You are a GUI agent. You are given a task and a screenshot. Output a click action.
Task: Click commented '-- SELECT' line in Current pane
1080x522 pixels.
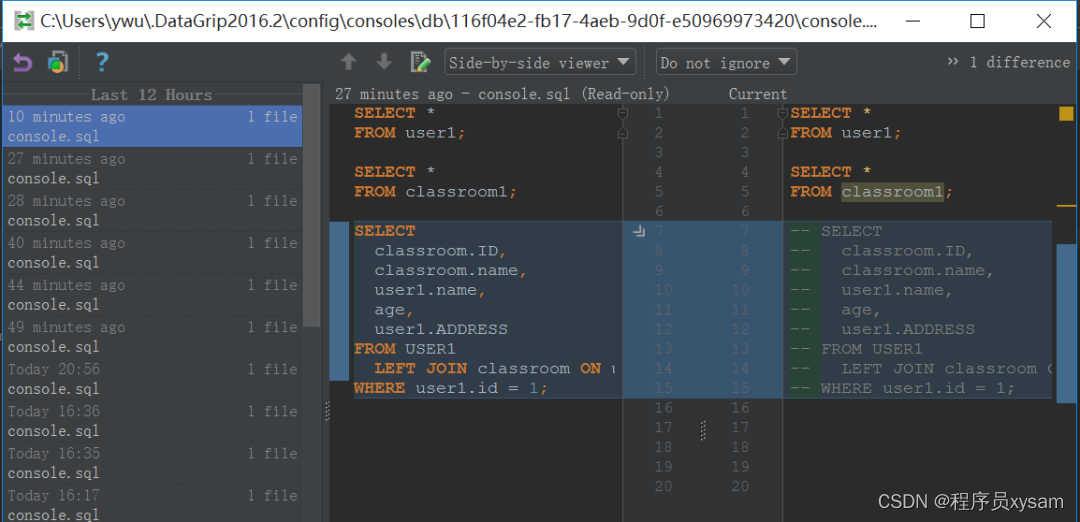pos(836,231)
